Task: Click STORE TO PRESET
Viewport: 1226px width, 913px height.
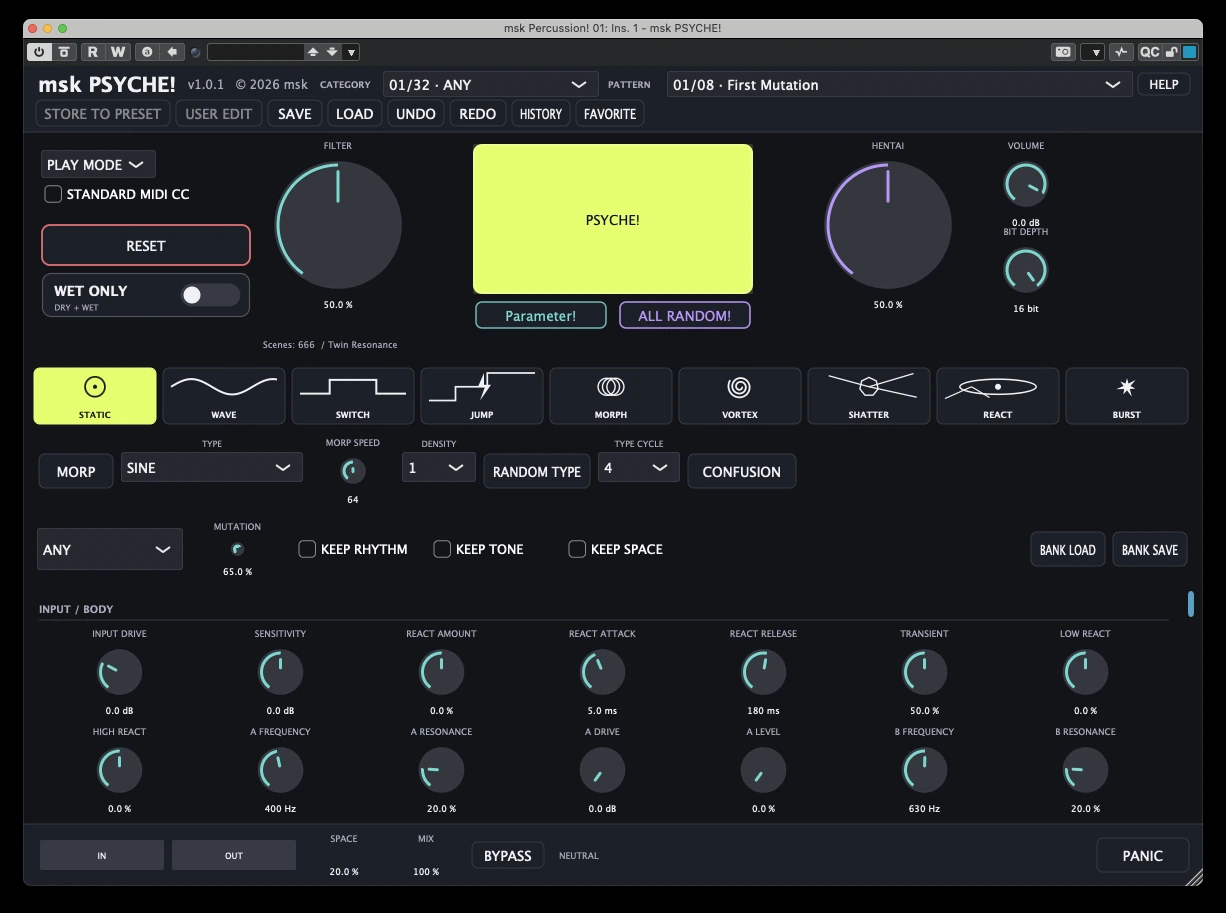Action: (x=103, y=114)
